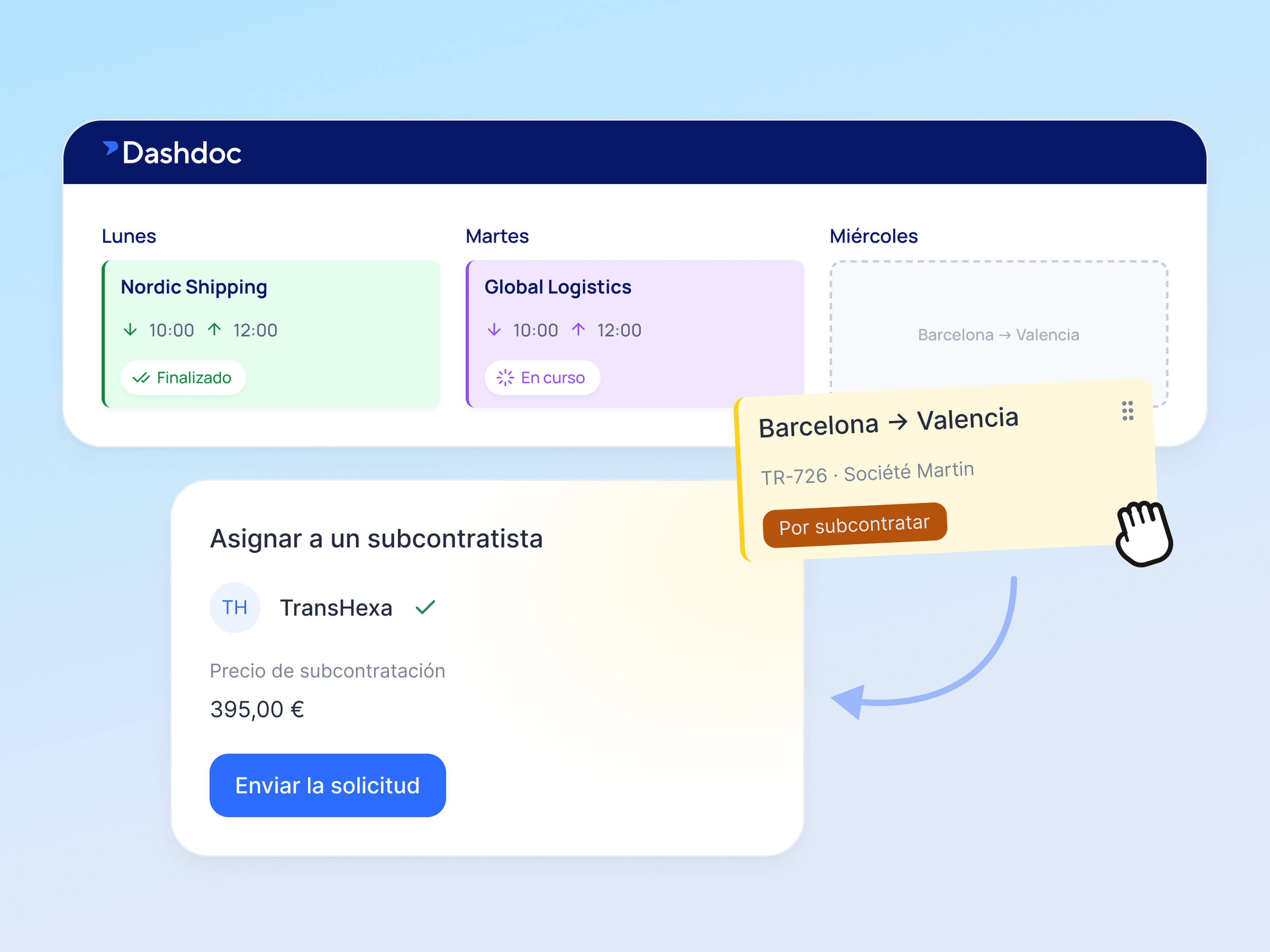The image size is (1270, 952).
Task: Open the Nordic Shipping card title
Action: tap(194, 287)
